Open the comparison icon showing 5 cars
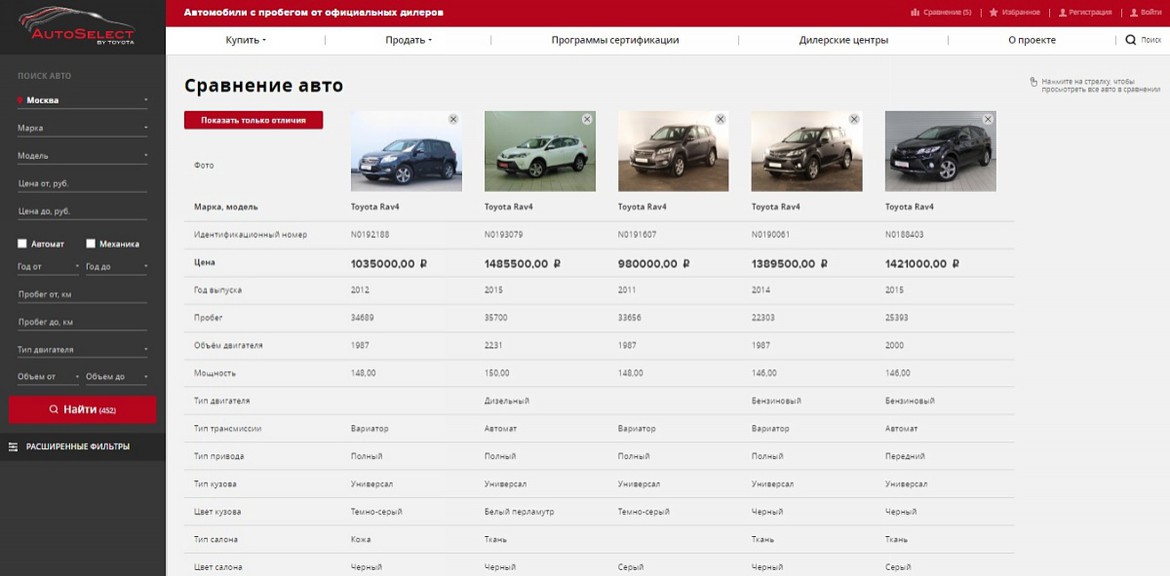The height and width of the screenshot is (576, 1170). pos(915,12)
